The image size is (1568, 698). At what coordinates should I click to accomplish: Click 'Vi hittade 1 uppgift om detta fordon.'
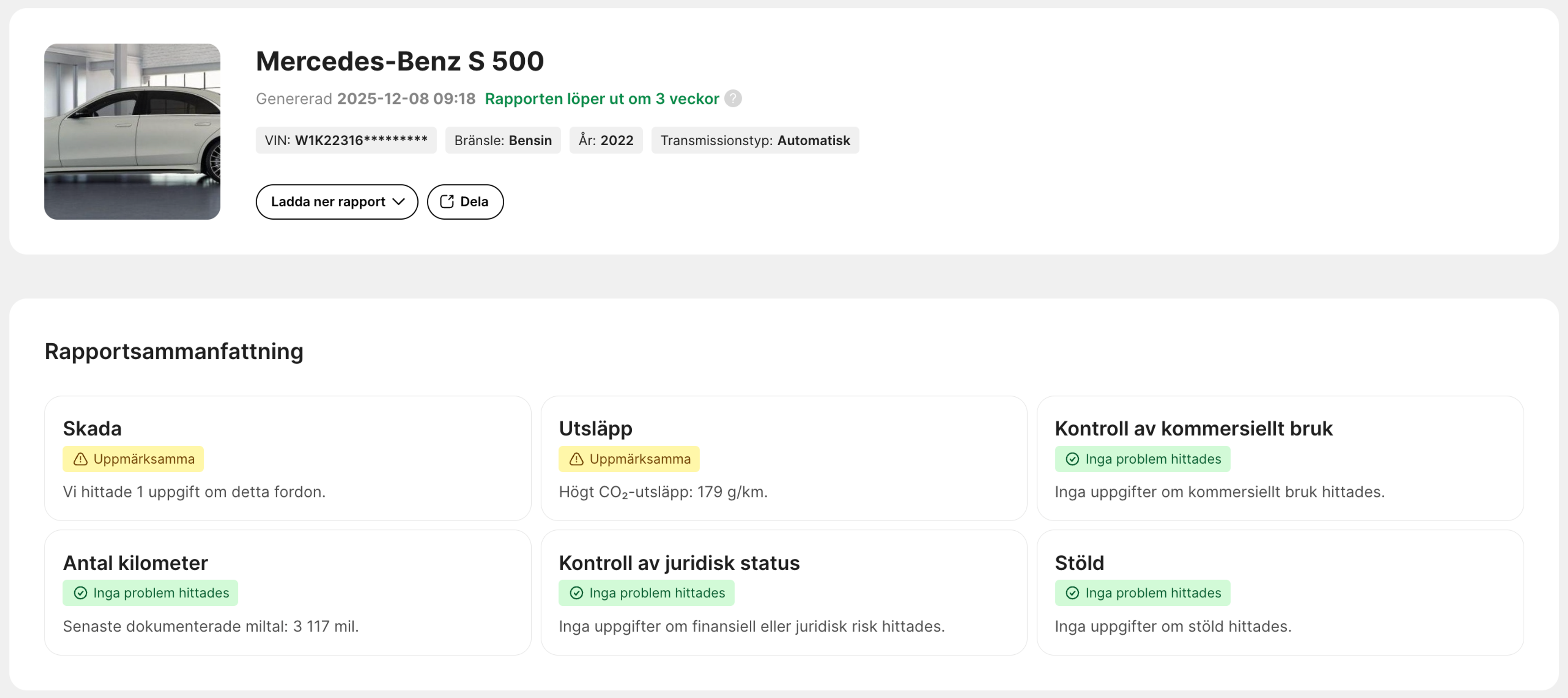[x=194, y=492]
